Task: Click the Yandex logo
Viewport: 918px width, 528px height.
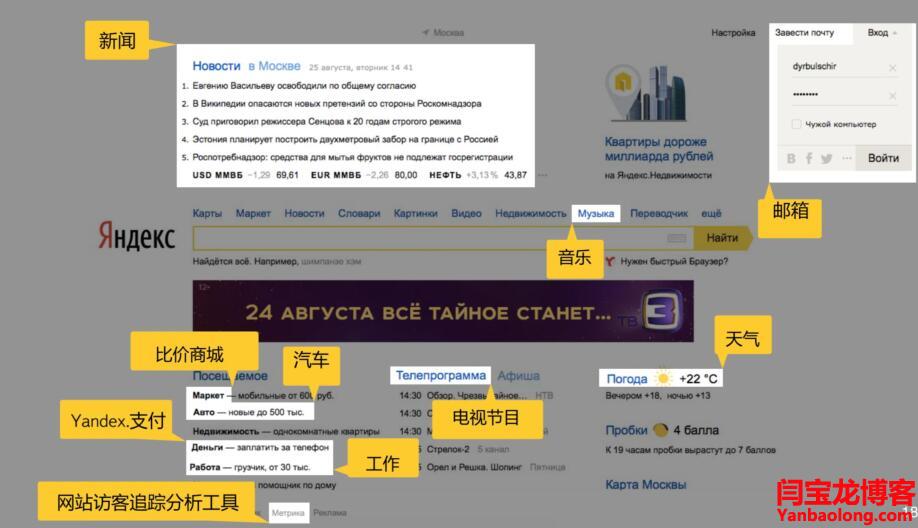Action: [x=137, y=237]
